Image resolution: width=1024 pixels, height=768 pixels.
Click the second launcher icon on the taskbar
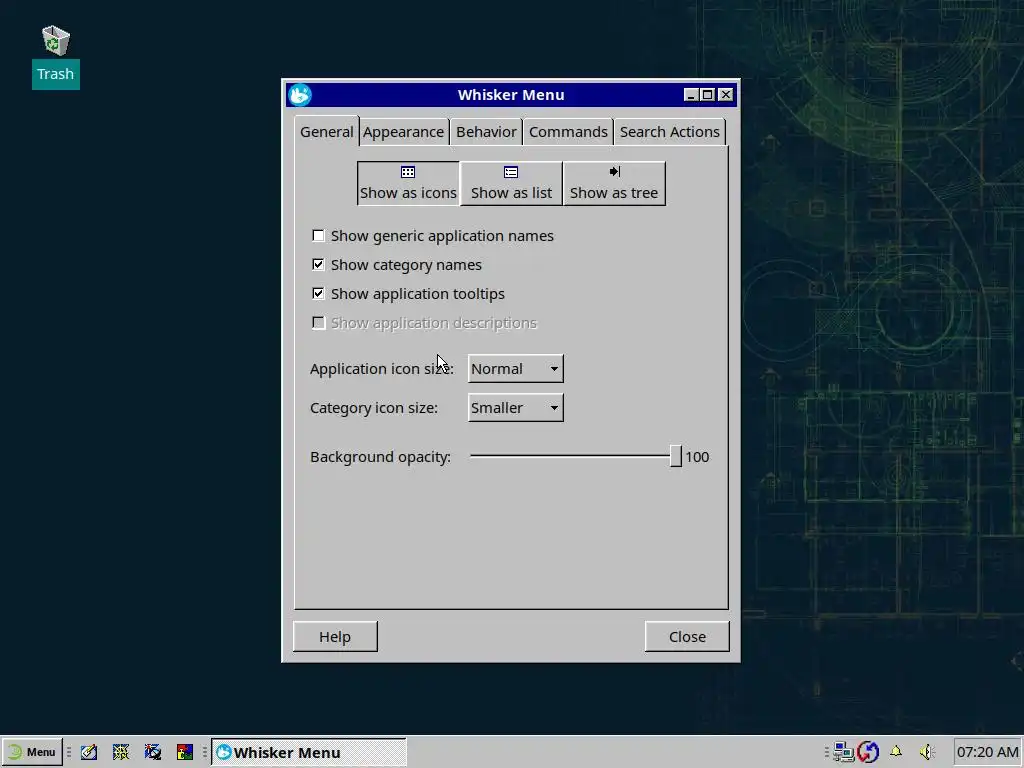tap(121, 752)
